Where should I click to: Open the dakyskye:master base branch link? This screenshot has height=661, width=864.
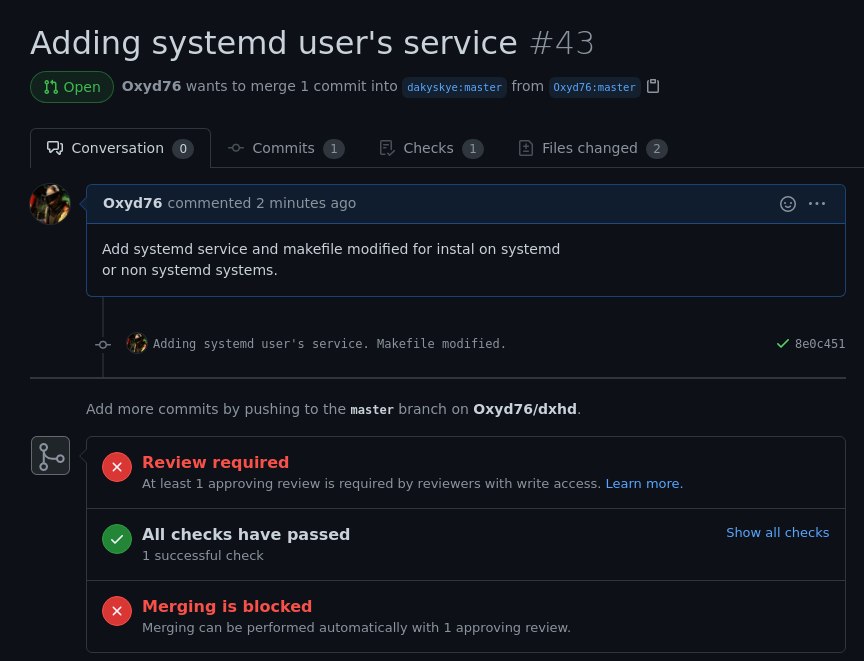click(x=454, y=87)
